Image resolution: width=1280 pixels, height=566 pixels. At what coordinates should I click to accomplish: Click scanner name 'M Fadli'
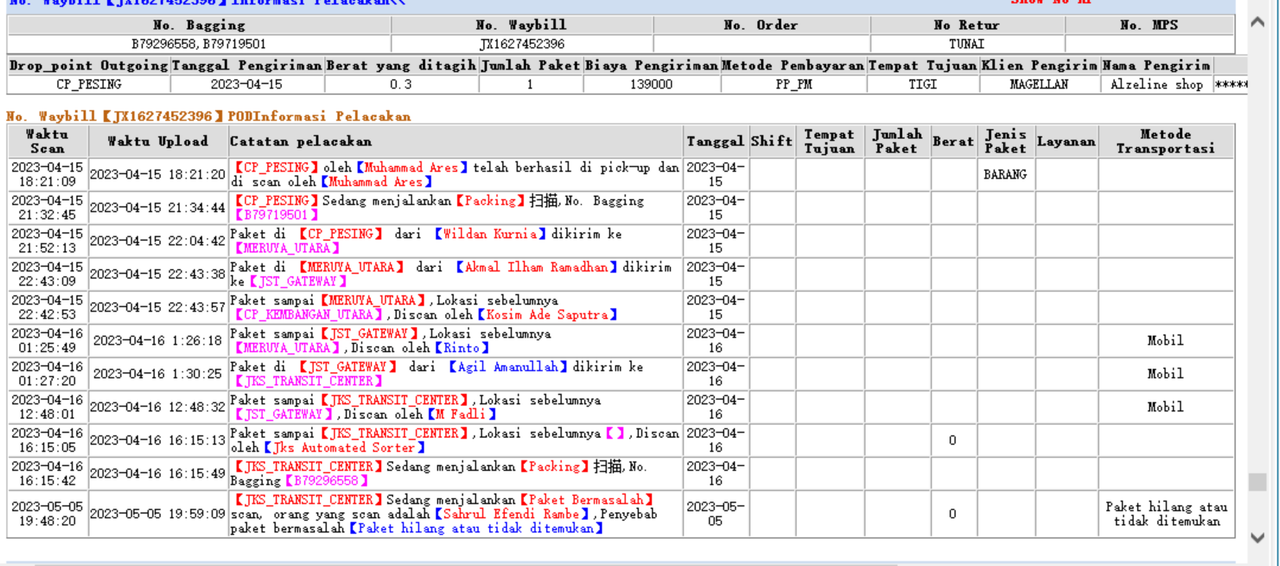[x=461, y=414]
